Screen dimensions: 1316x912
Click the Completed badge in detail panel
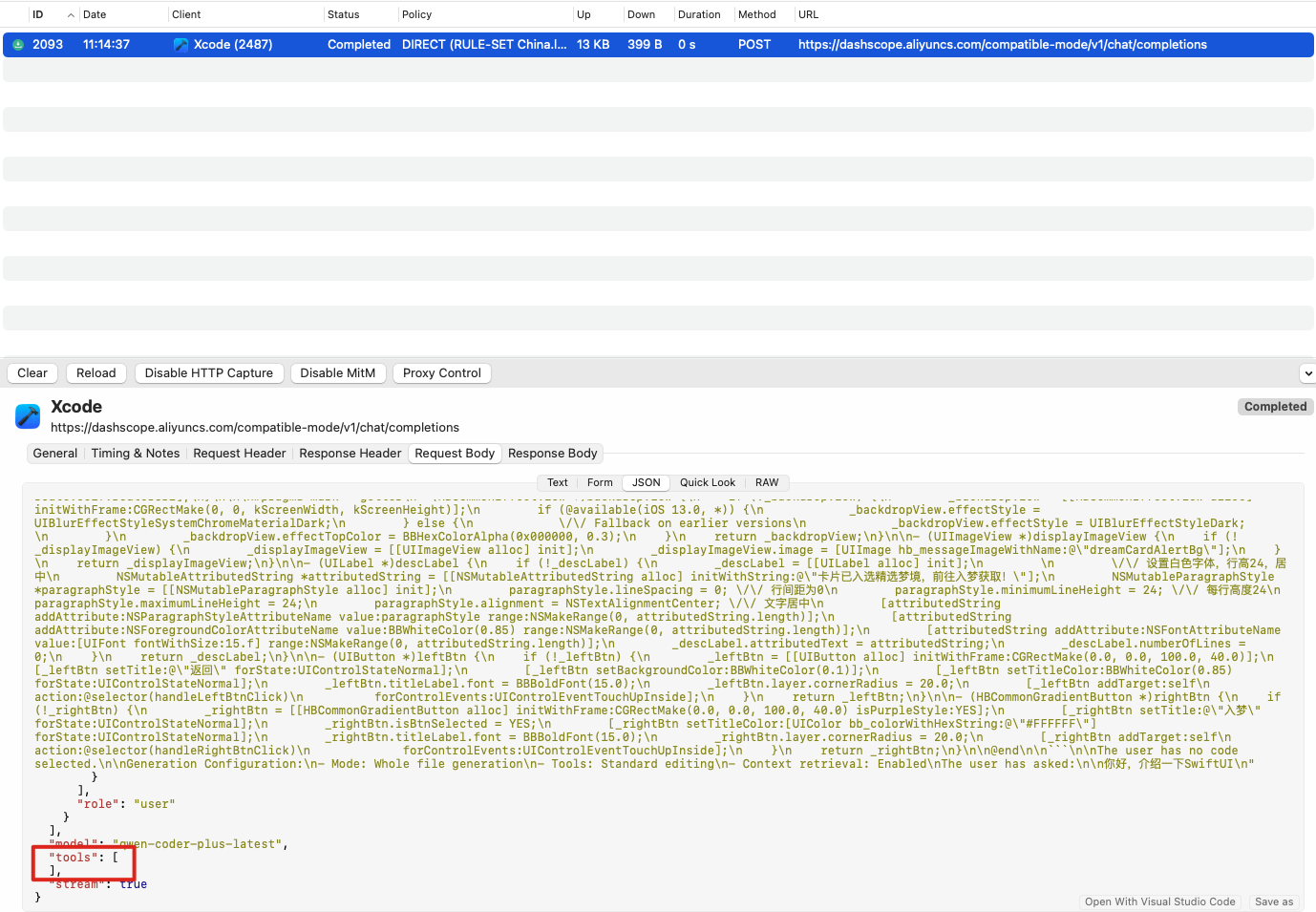1275,407
